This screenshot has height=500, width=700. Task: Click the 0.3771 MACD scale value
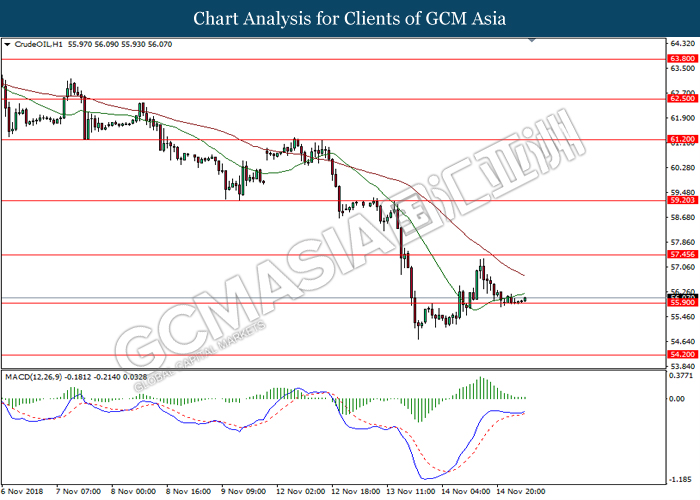[x=682, y=376]
